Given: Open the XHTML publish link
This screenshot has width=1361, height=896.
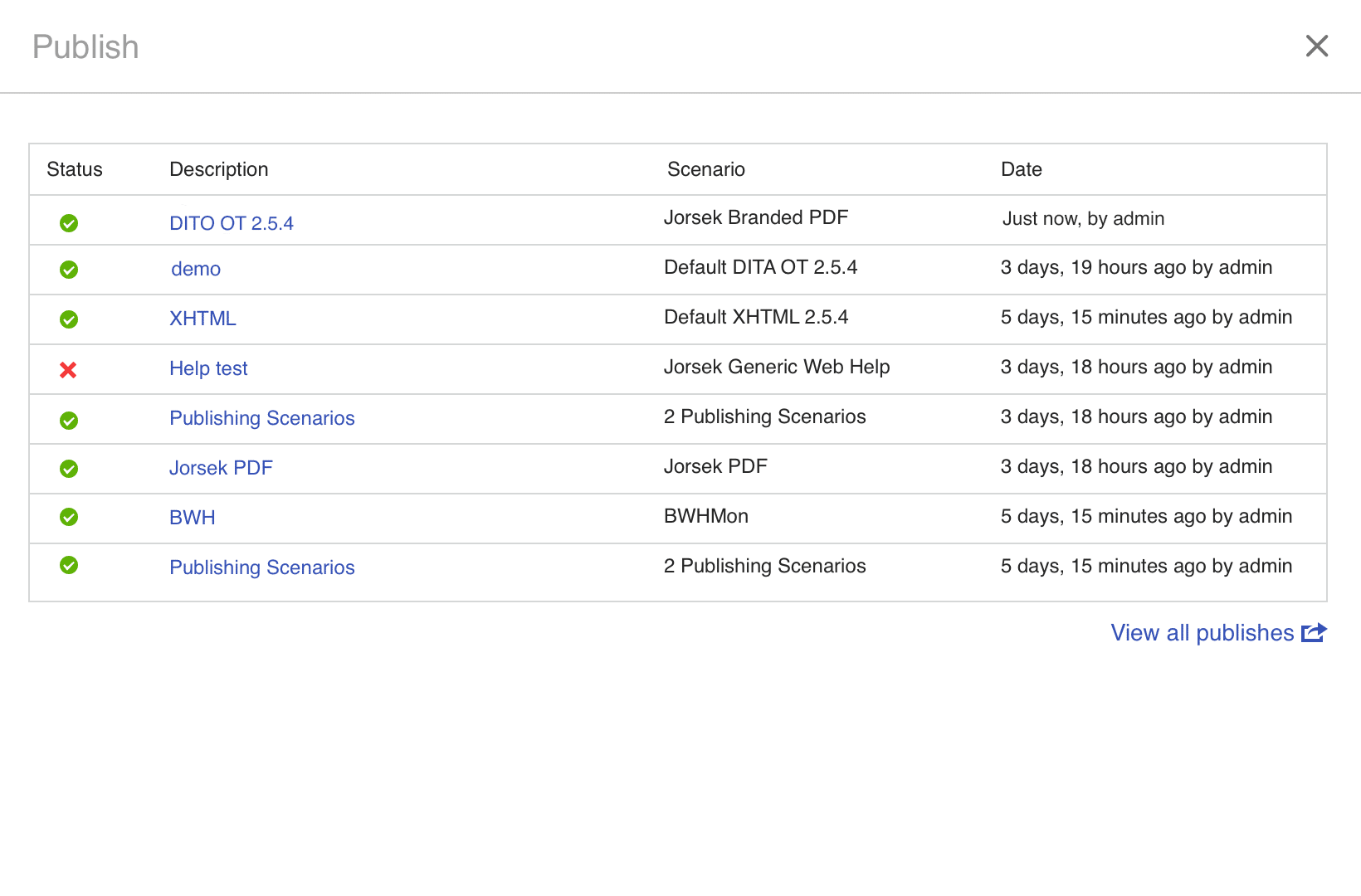Looking at the screenshot, I should click(202, 319).
